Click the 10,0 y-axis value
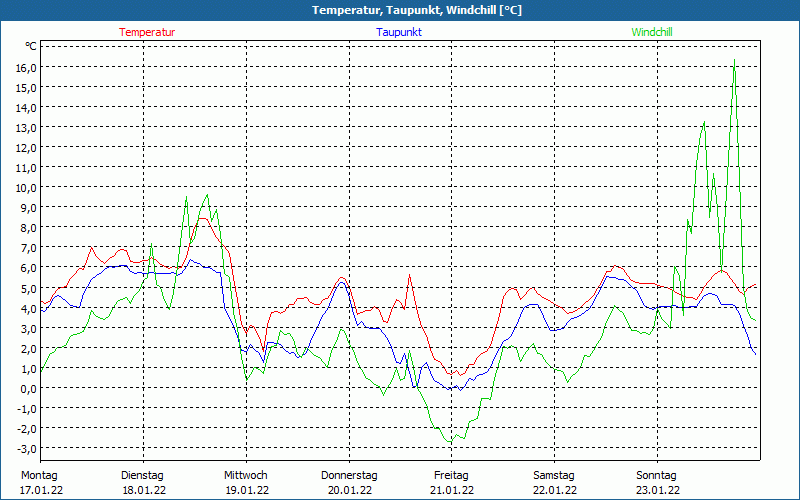The image size is (800, 500). click(26, 187)
